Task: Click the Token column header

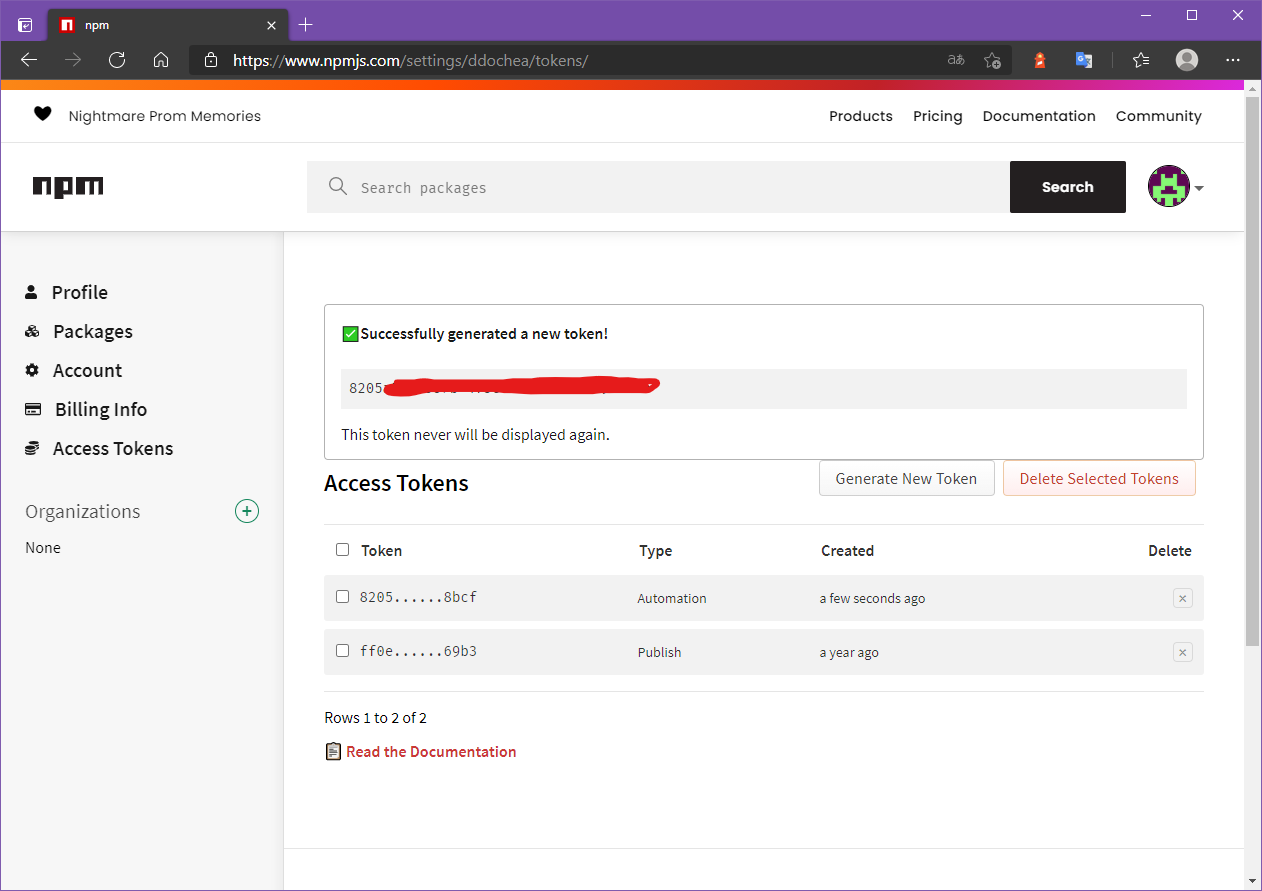Action: coord(382,551)
